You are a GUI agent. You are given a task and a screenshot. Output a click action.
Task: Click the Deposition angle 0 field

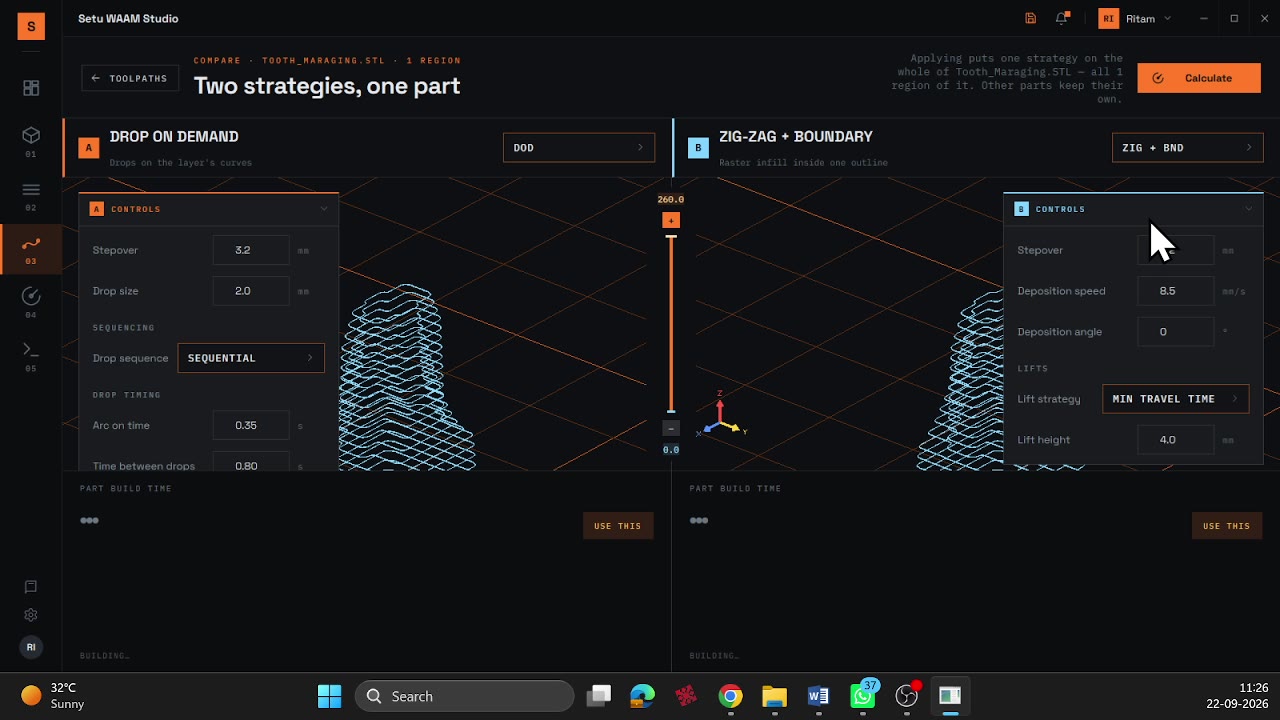pyautogui.click(x=1176, y=332)
